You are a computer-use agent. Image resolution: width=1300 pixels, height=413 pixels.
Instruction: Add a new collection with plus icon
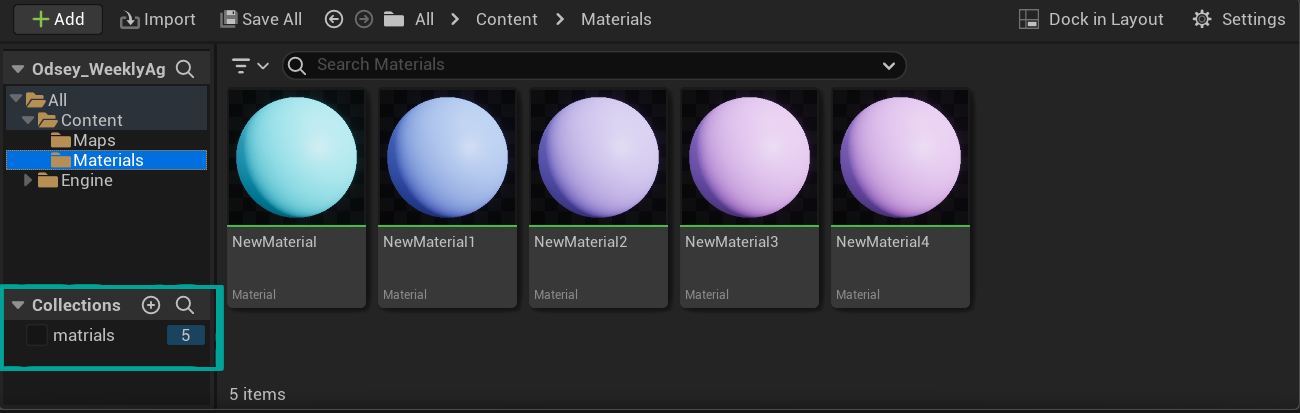pyautogui.click(x=151, y=305)
